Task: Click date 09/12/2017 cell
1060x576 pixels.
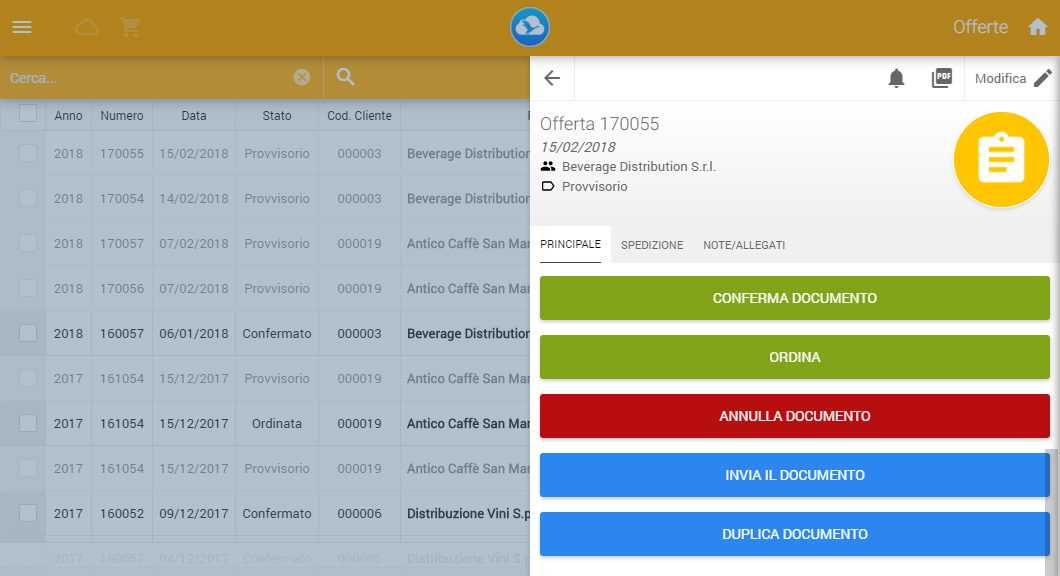Action: point(194,514)
